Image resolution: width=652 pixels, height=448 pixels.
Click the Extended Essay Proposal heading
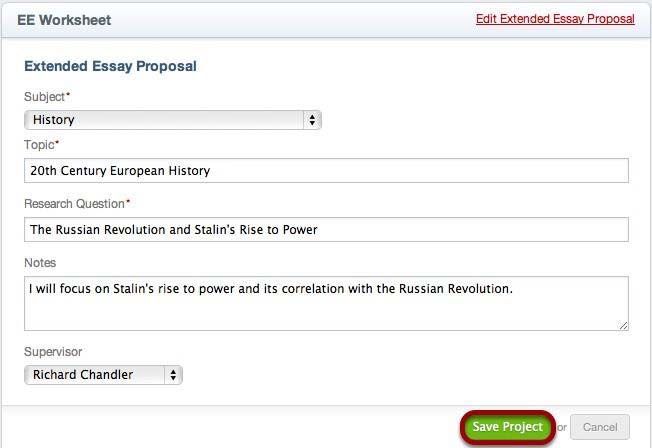(x=110, y=66)
